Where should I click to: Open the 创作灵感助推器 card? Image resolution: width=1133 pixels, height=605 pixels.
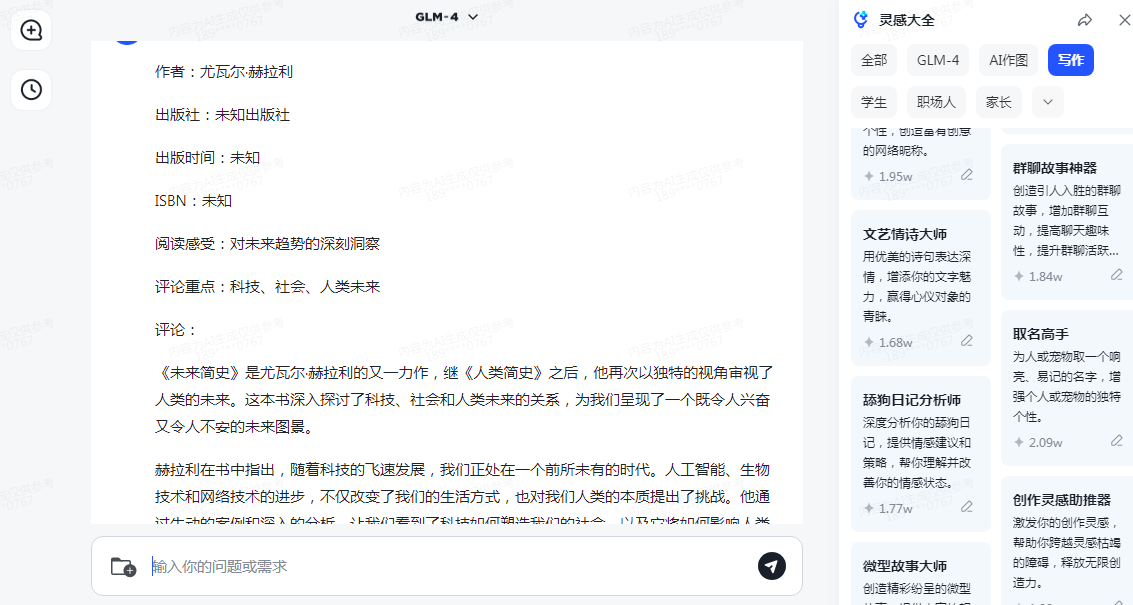[x=1067, y=541]
